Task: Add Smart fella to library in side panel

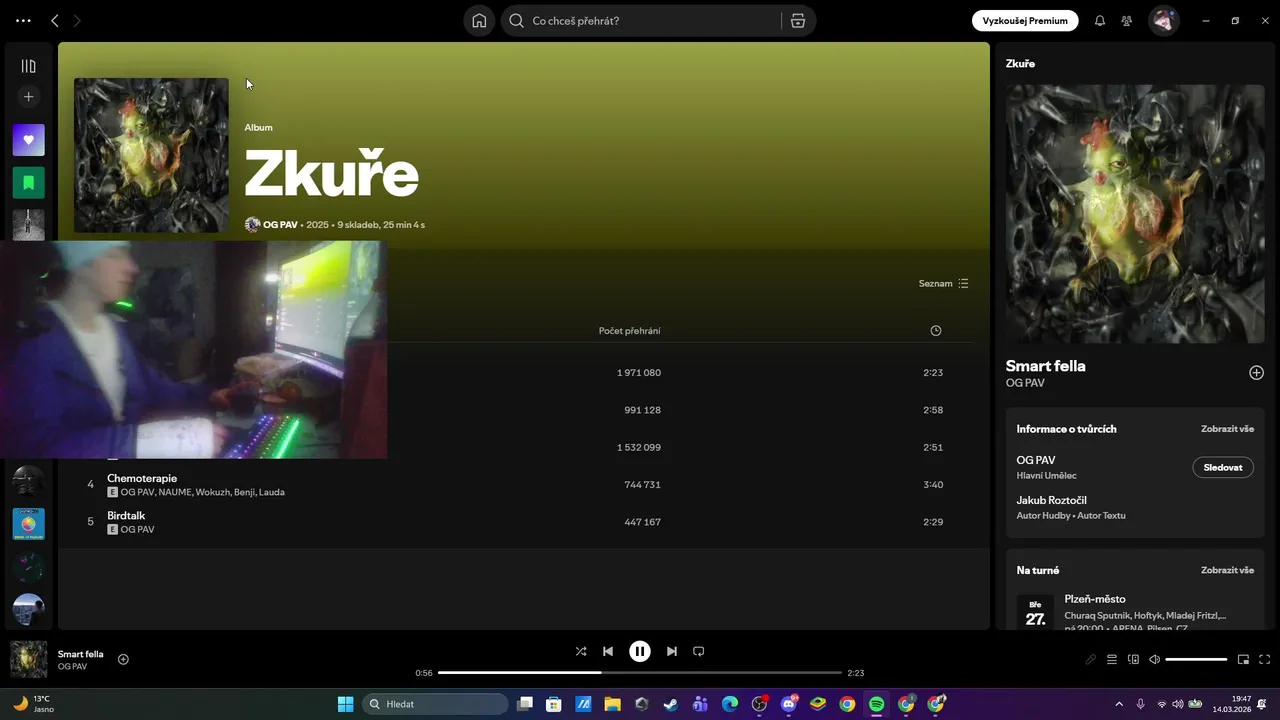Action: (1256, 373)
